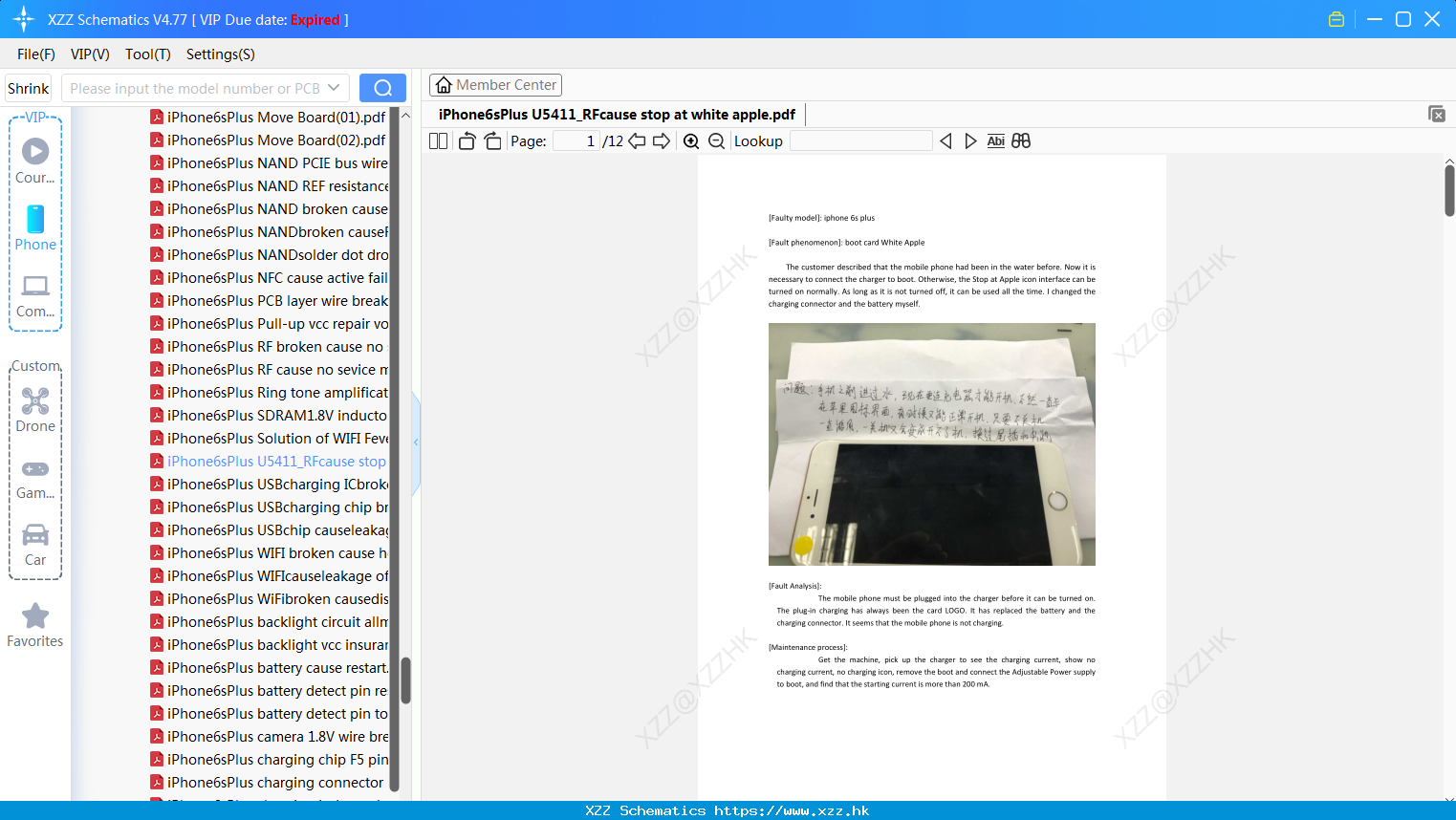
Task: Click the blue search button
Action: 382,88
